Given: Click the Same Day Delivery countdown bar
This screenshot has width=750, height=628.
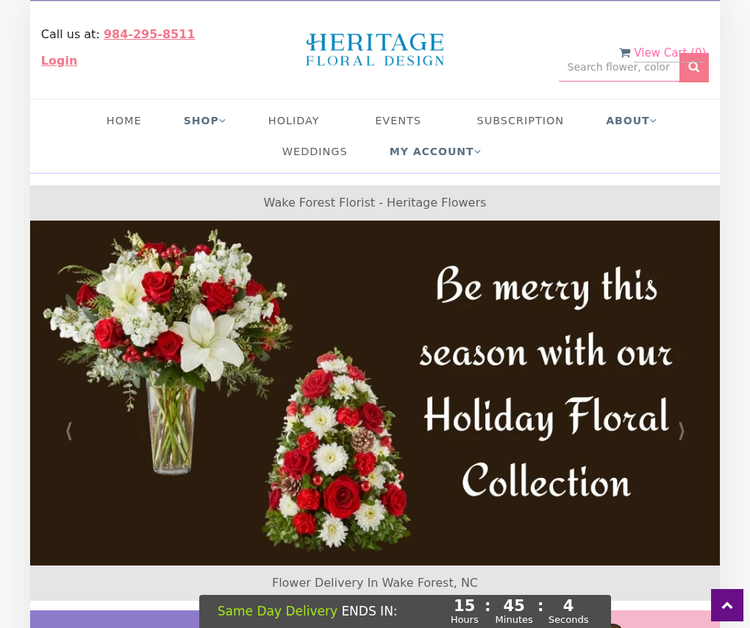Looking at the screenshot, I should coord(404,611).
